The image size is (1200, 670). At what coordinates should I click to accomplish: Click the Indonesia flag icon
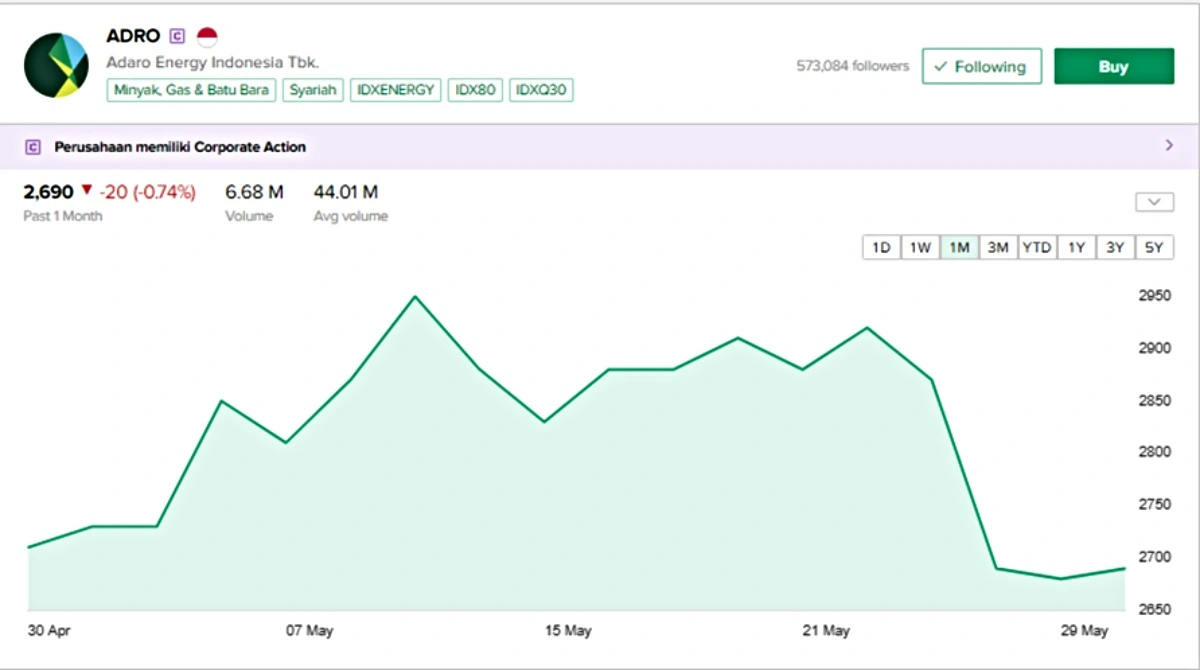click(x=207, y=37)
